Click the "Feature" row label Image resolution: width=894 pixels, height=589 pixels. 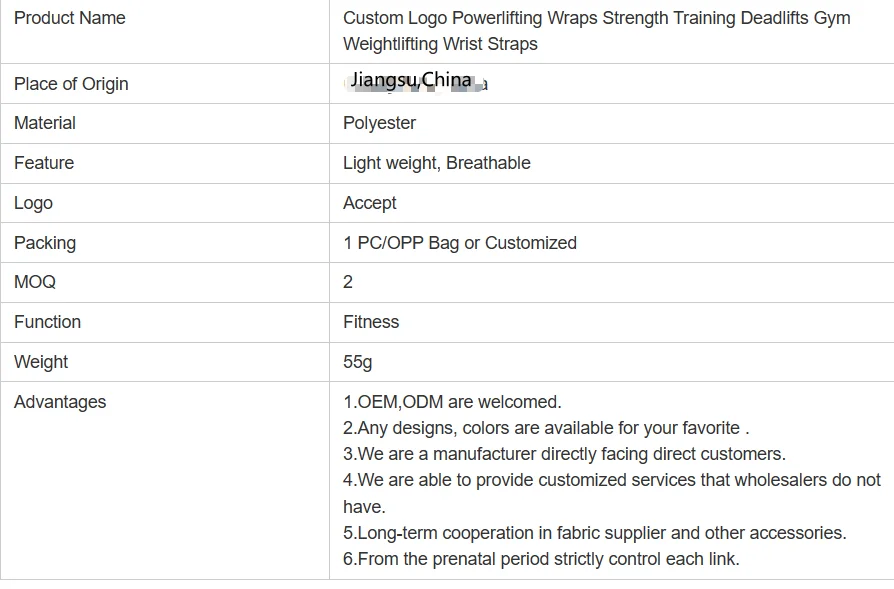(x=44, y=163)
